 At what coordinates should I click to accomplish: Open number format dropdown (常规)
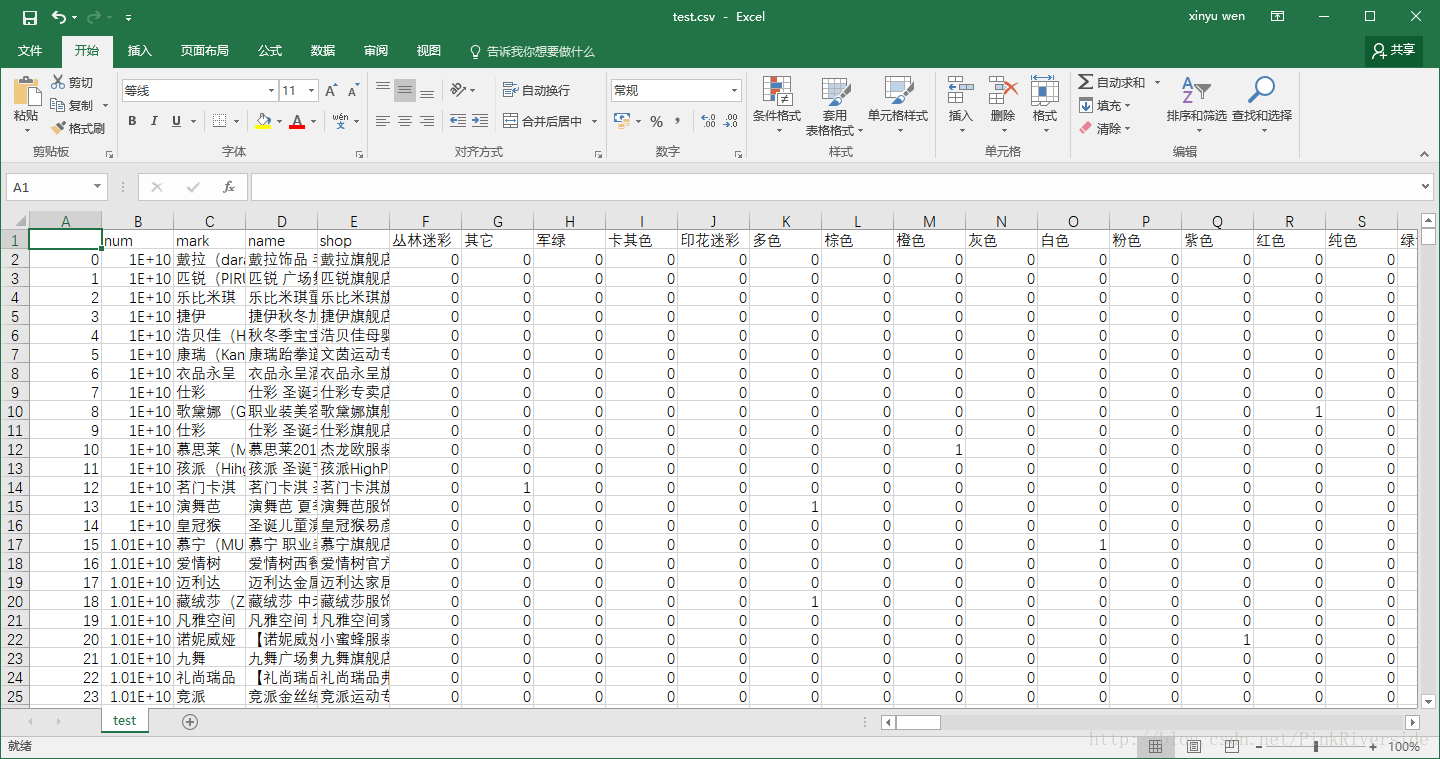click(735, 90)
